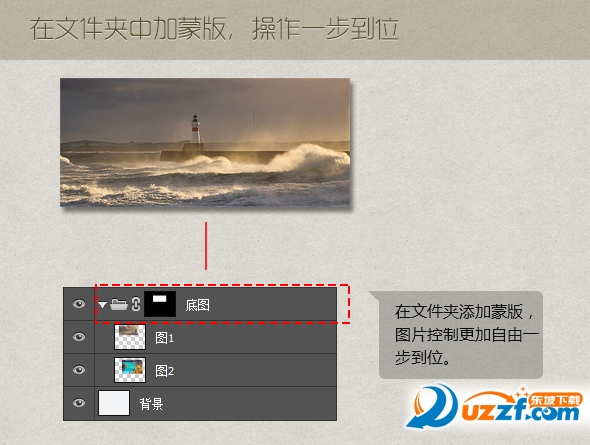This screenshot has width=590, height=445.
Task: Select the 图1 layer thumbnail
Action: point(130,337)
